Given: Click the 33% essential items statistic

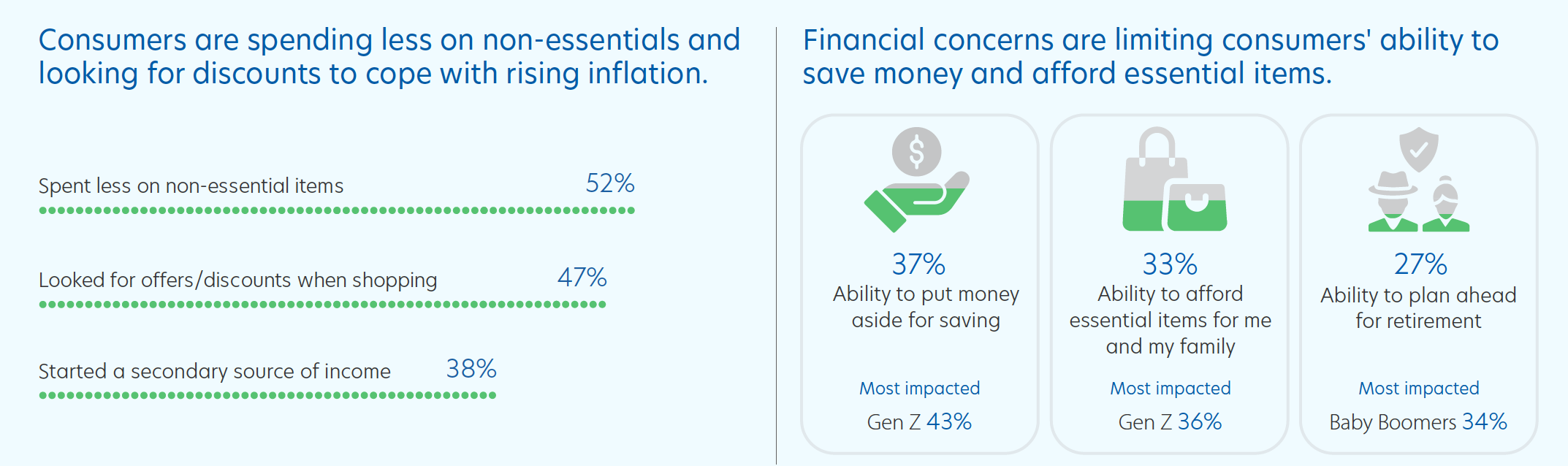Looking at the screenshot, I should [1170, 264].
